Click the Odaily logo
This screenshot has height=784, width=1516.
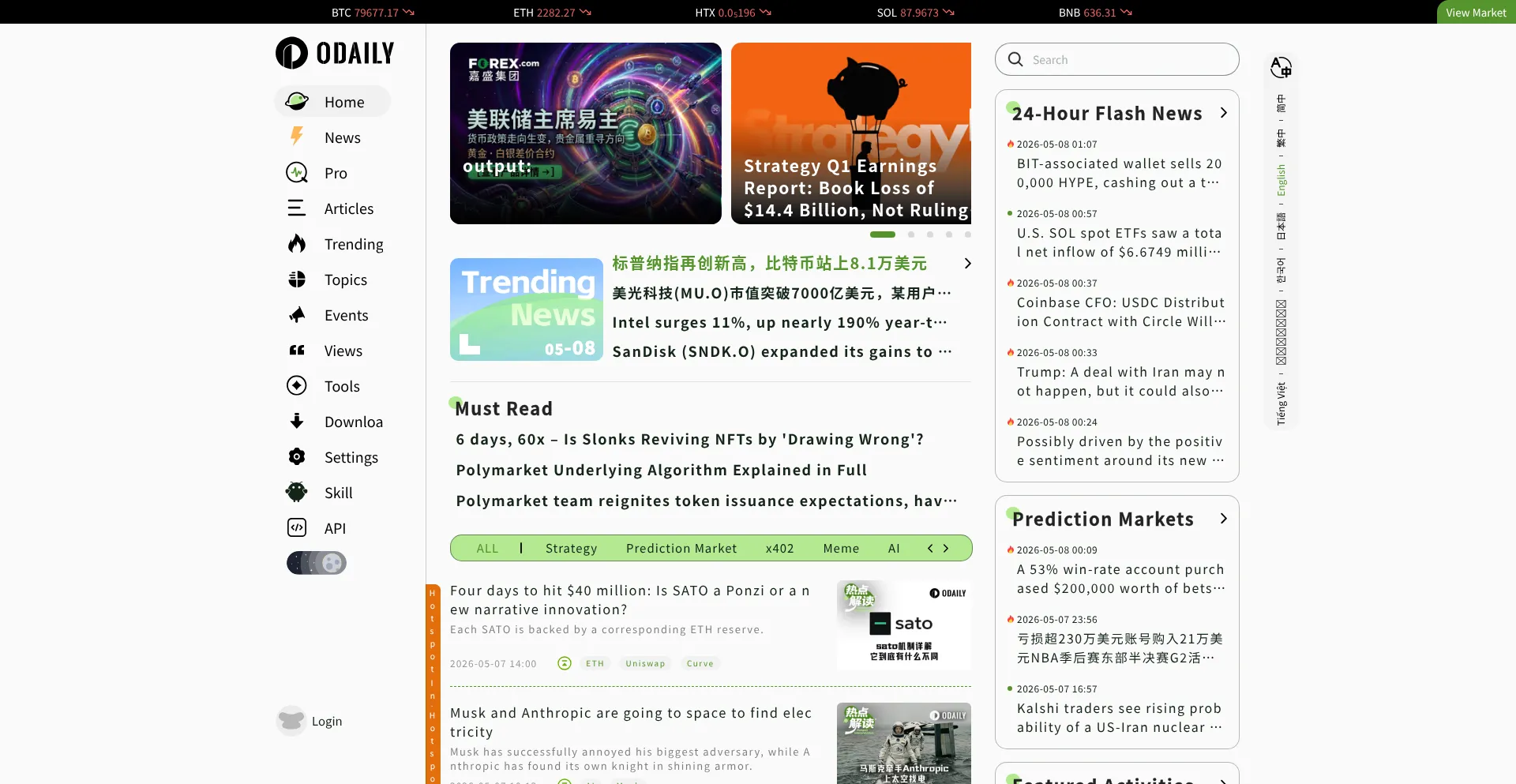click(335, 53)
